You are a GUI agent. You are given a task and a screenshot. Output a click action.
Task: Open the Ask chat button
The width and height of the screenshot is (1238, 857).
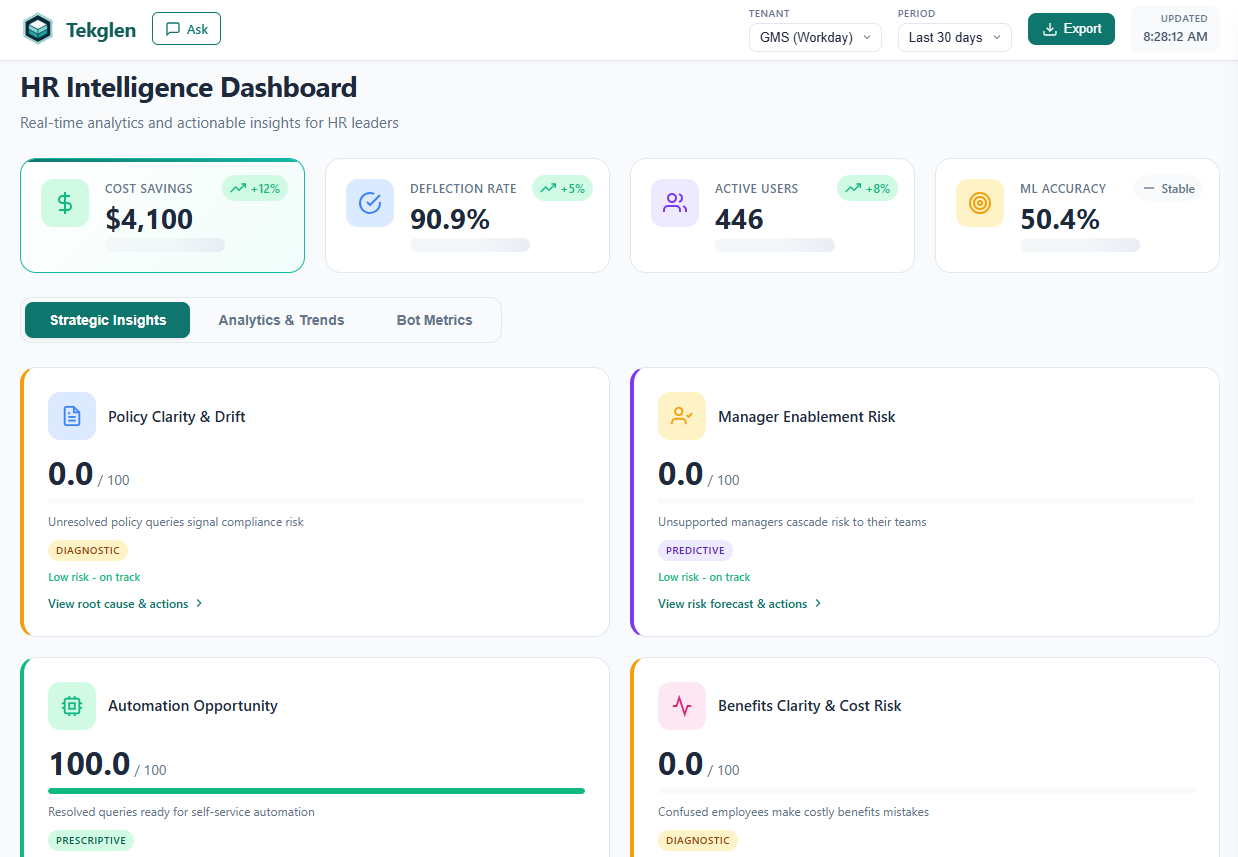(x=186, y=29)
